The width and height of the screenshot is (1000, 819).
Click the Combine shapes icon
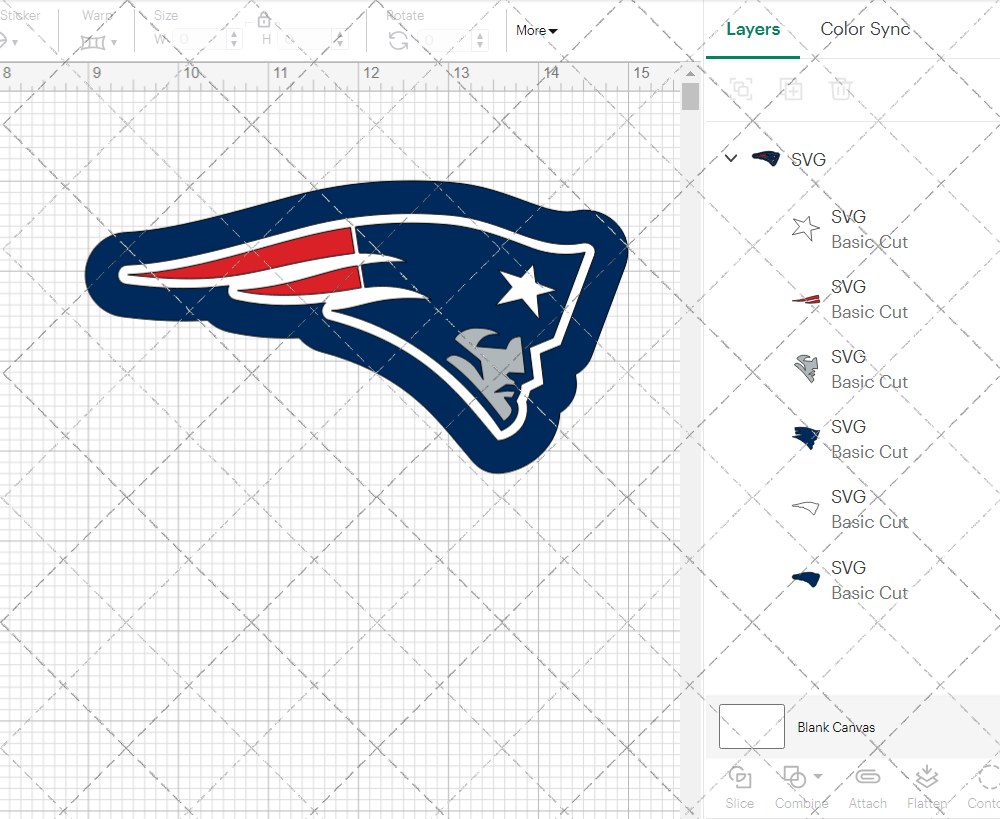(794, 777)
